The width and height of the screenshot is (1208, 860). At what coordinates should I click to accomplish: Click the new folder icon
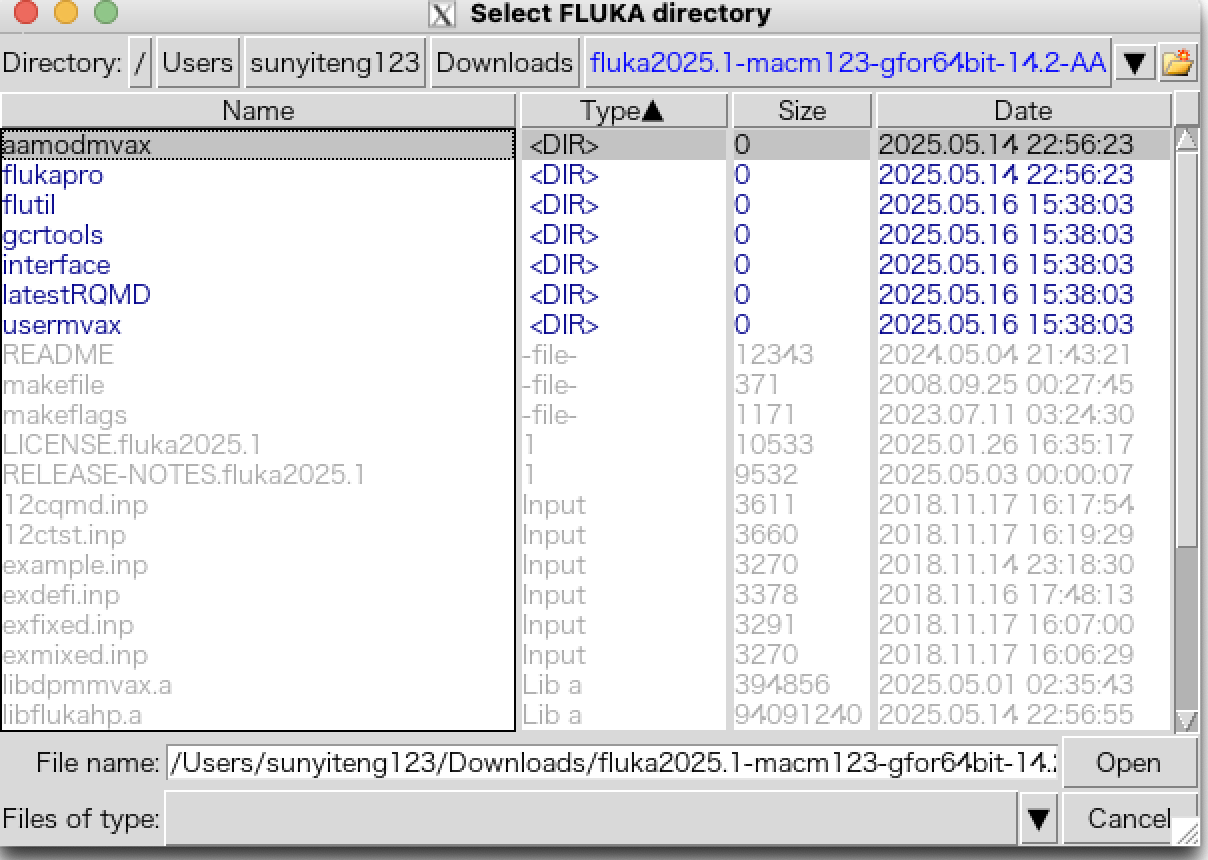[x=1178, y=63]
